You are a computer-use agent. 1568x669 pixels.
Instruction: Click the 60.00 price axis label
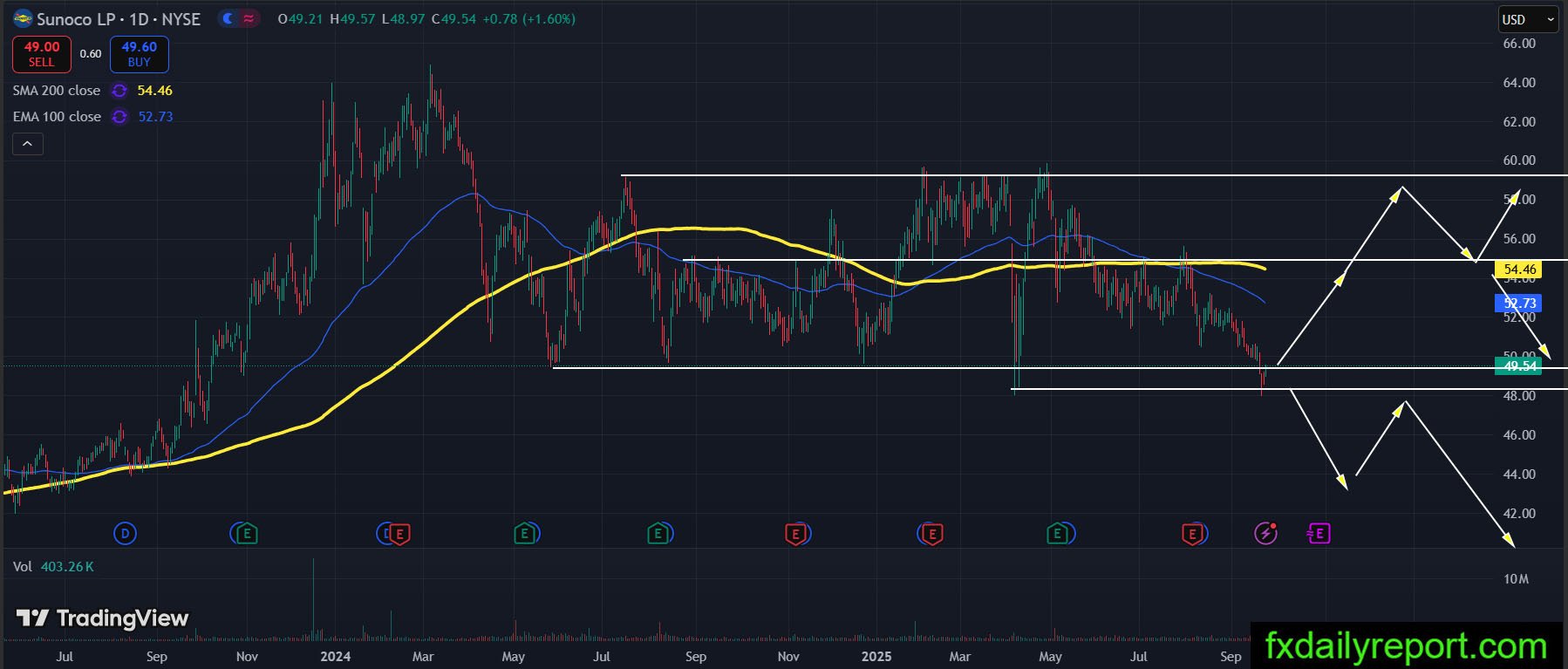[1519, 160]
